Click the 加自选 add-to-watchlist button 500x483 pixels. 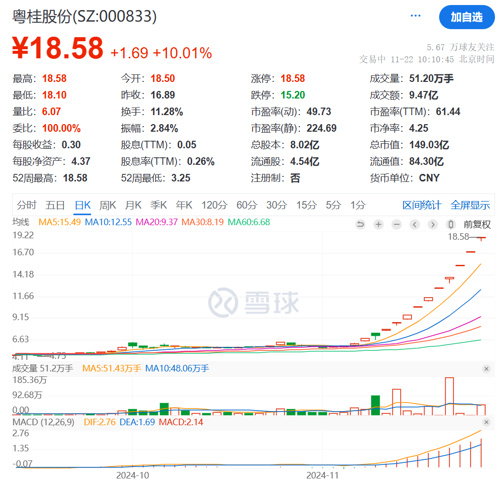tap(467, 17)
